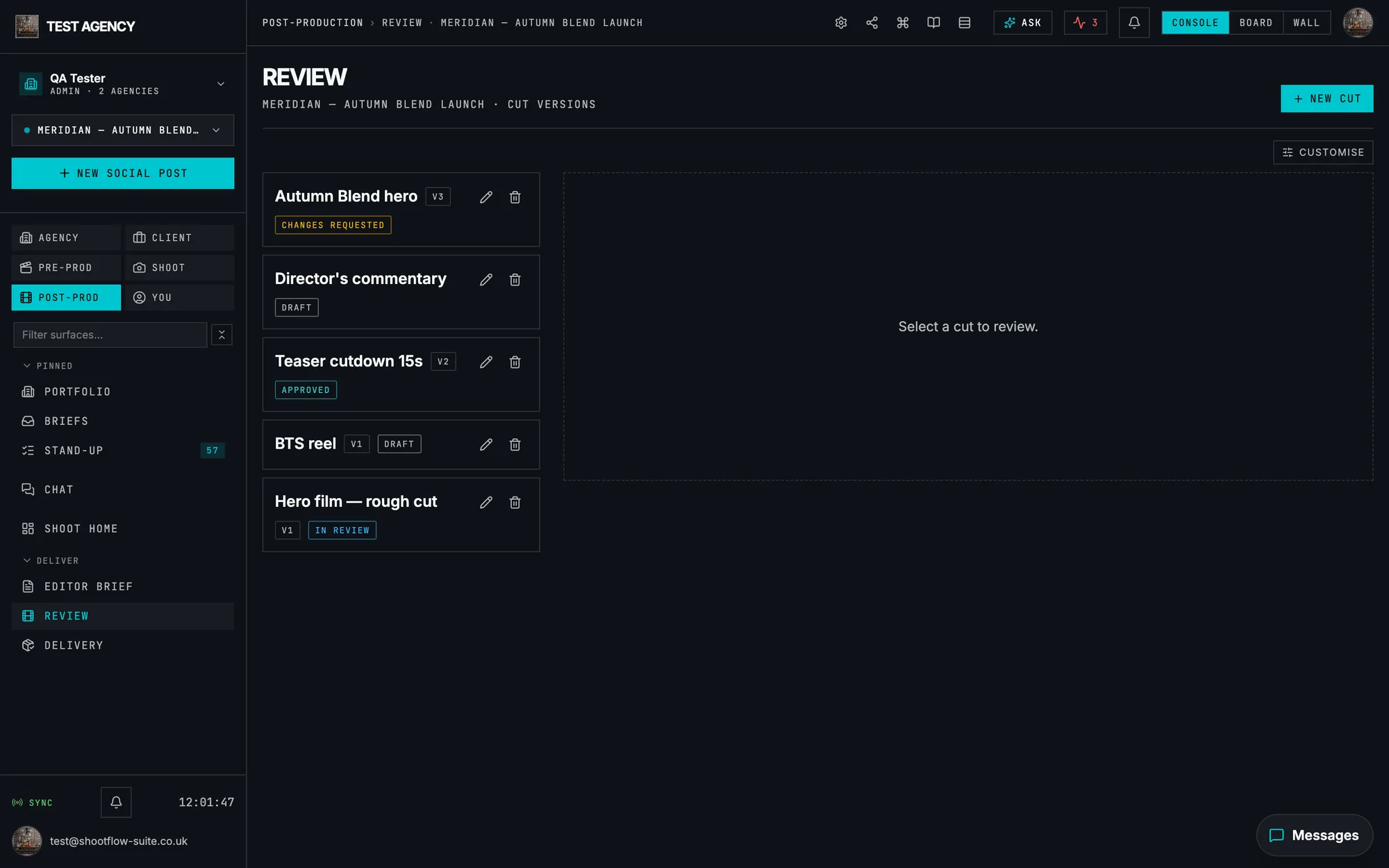This screenshot has width=1389, height=868.
Task: Select the Console view toggle
Action: (x=1195, y=23)
